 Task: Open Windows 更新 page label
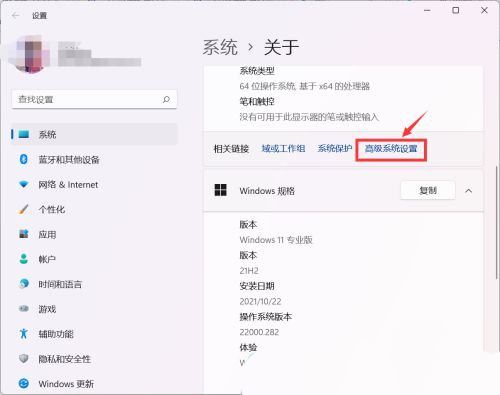(66, 384)
